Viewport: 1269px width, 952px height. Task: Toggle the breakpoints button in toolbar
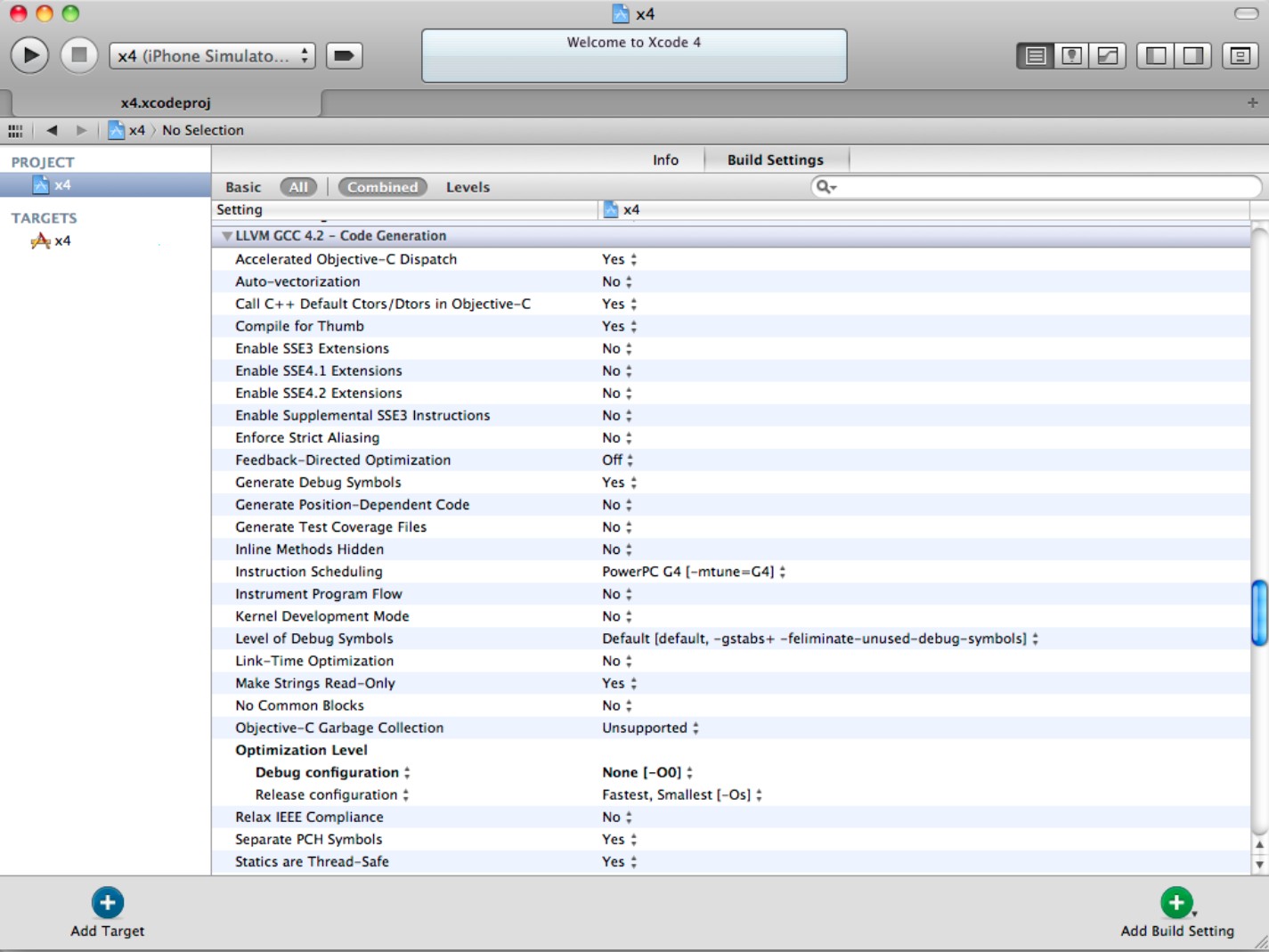tap(344, 56)
